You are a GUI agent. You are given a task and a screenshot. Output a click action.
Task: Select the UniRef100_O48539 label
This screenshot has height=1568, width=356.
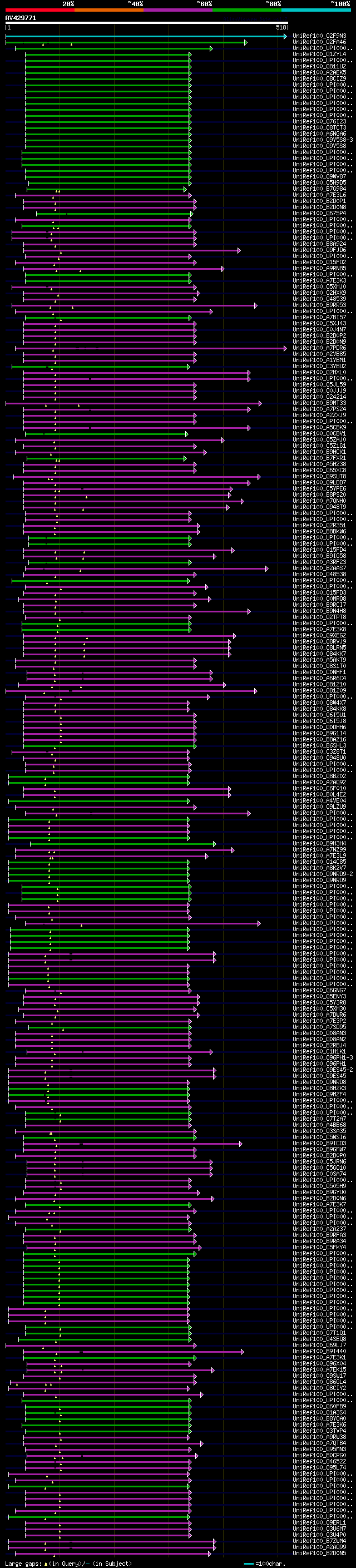click(x=319, y=299)
